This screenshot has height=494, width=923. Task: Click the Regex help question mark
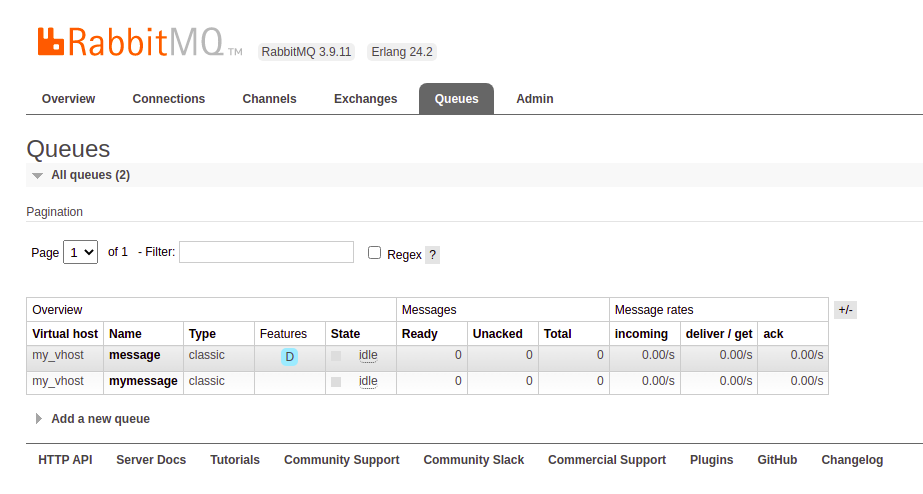(x=433, y=255)
